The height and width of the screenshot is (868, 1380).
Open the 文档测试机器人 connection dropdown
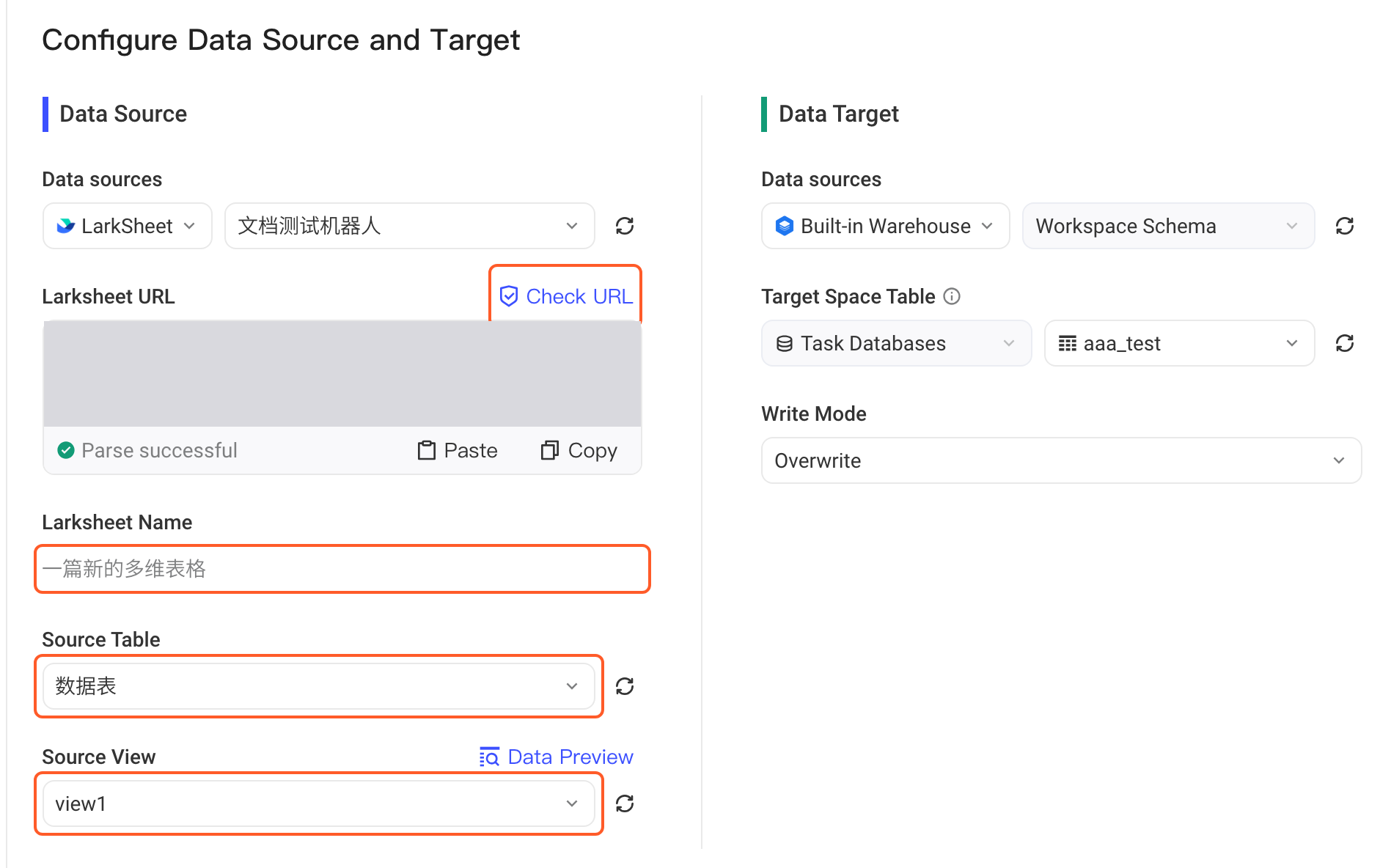(x=409, y=226)
